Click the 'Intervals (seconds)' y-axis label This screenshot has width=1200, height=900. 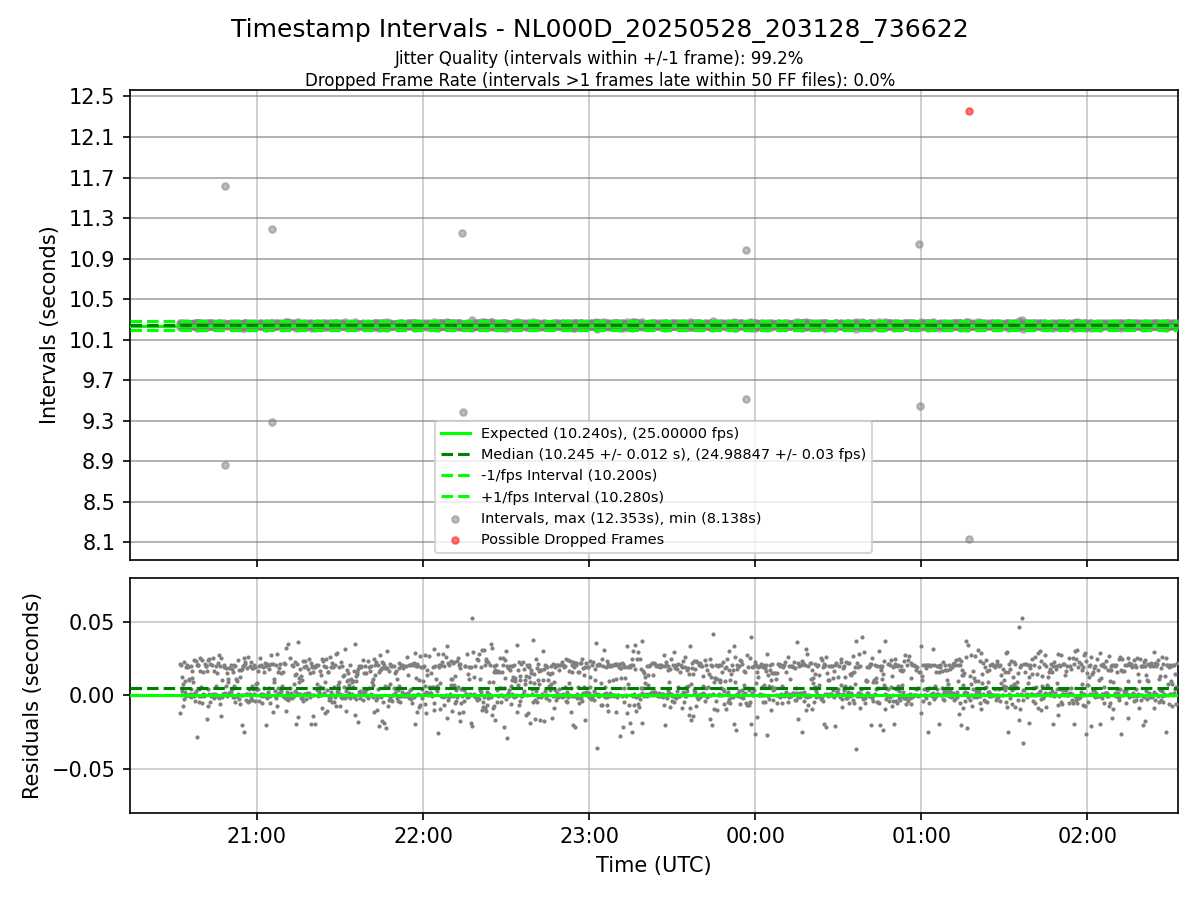click(x=49, y=325)
